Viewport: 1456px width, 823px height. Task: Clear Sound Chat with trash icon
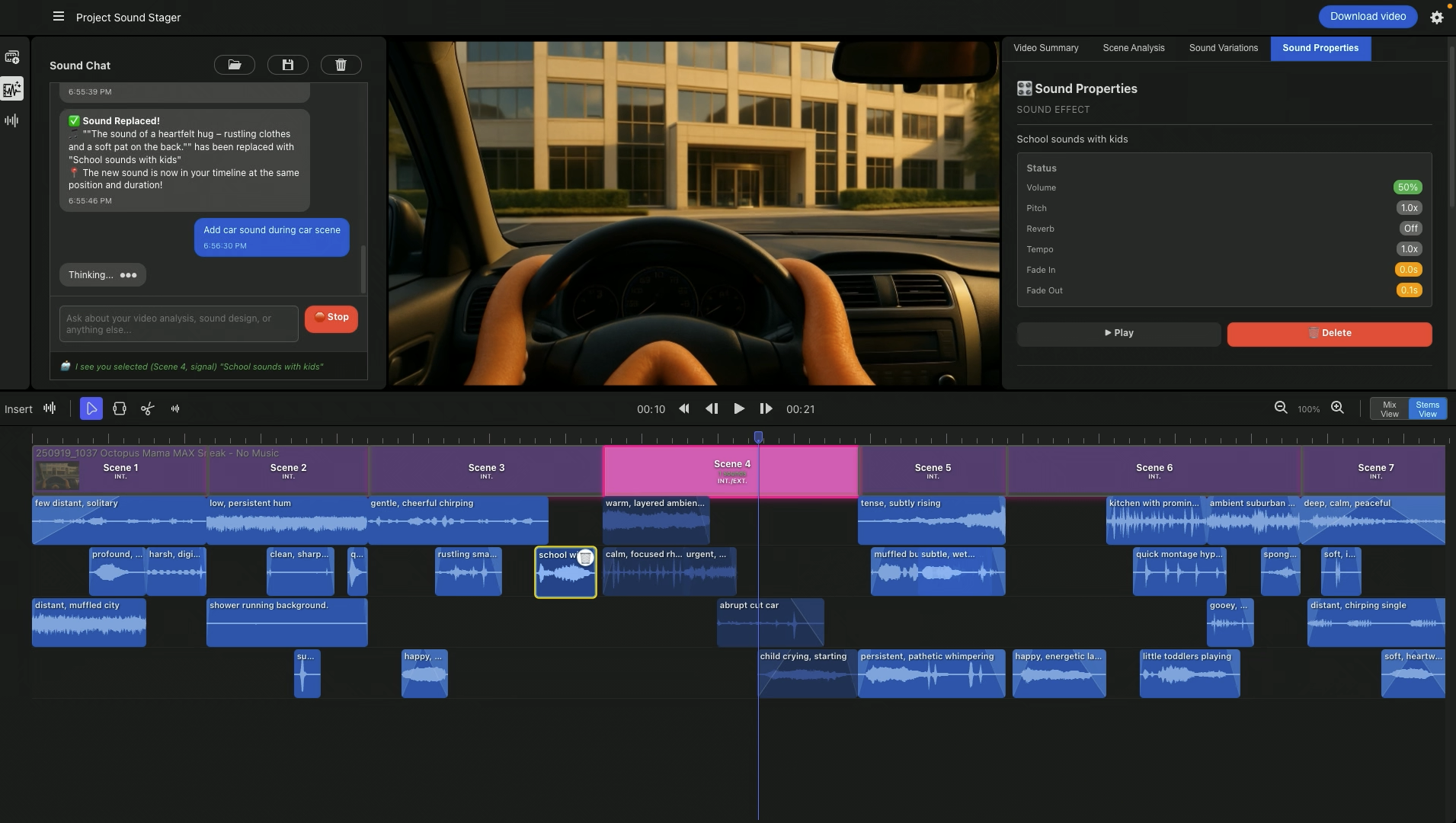(341, 66)
